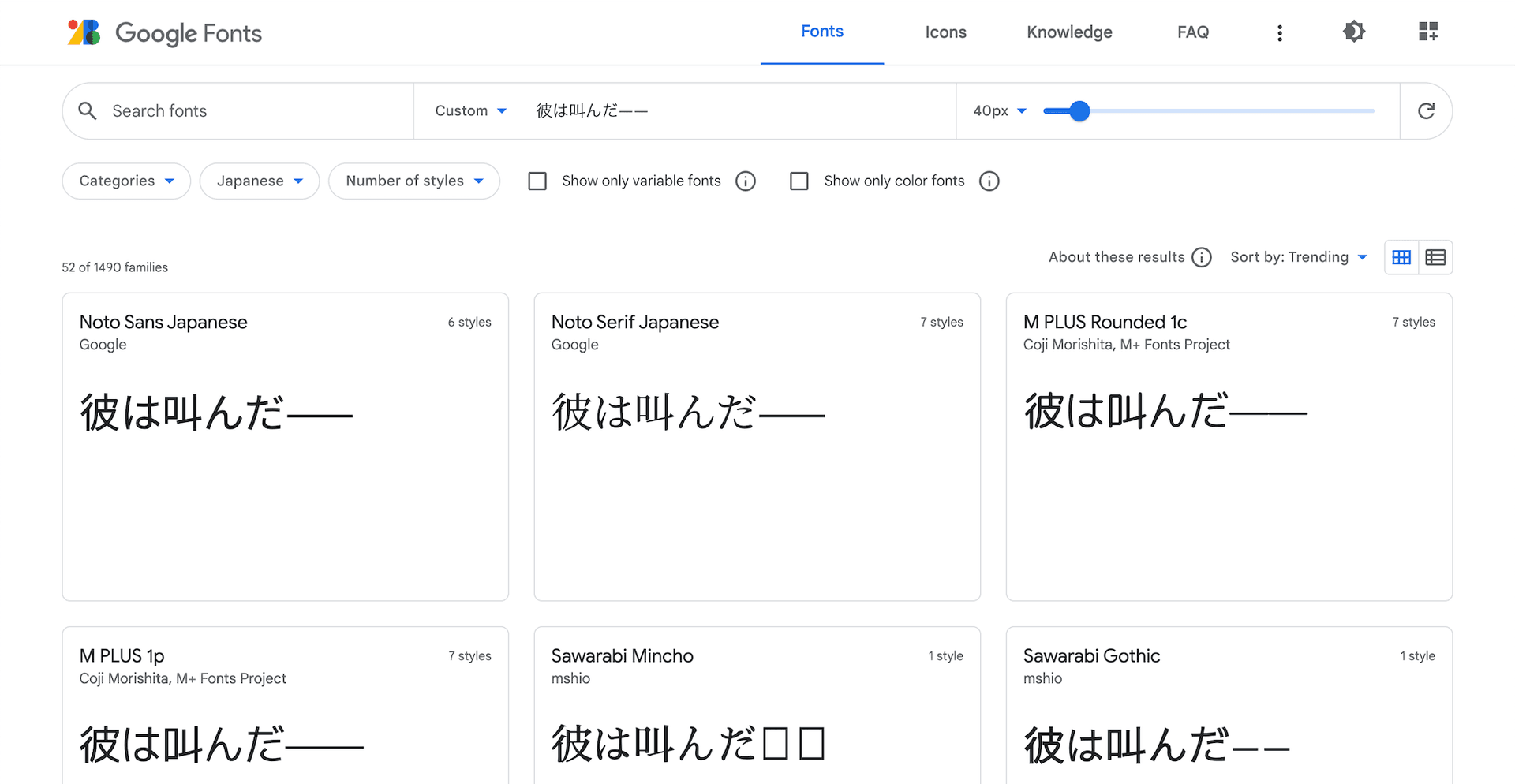Click '7 styles' on M PLUS 1p card
Image resolution: width=1515 pixels, height=784 pixels.
(x=469, y=655)
